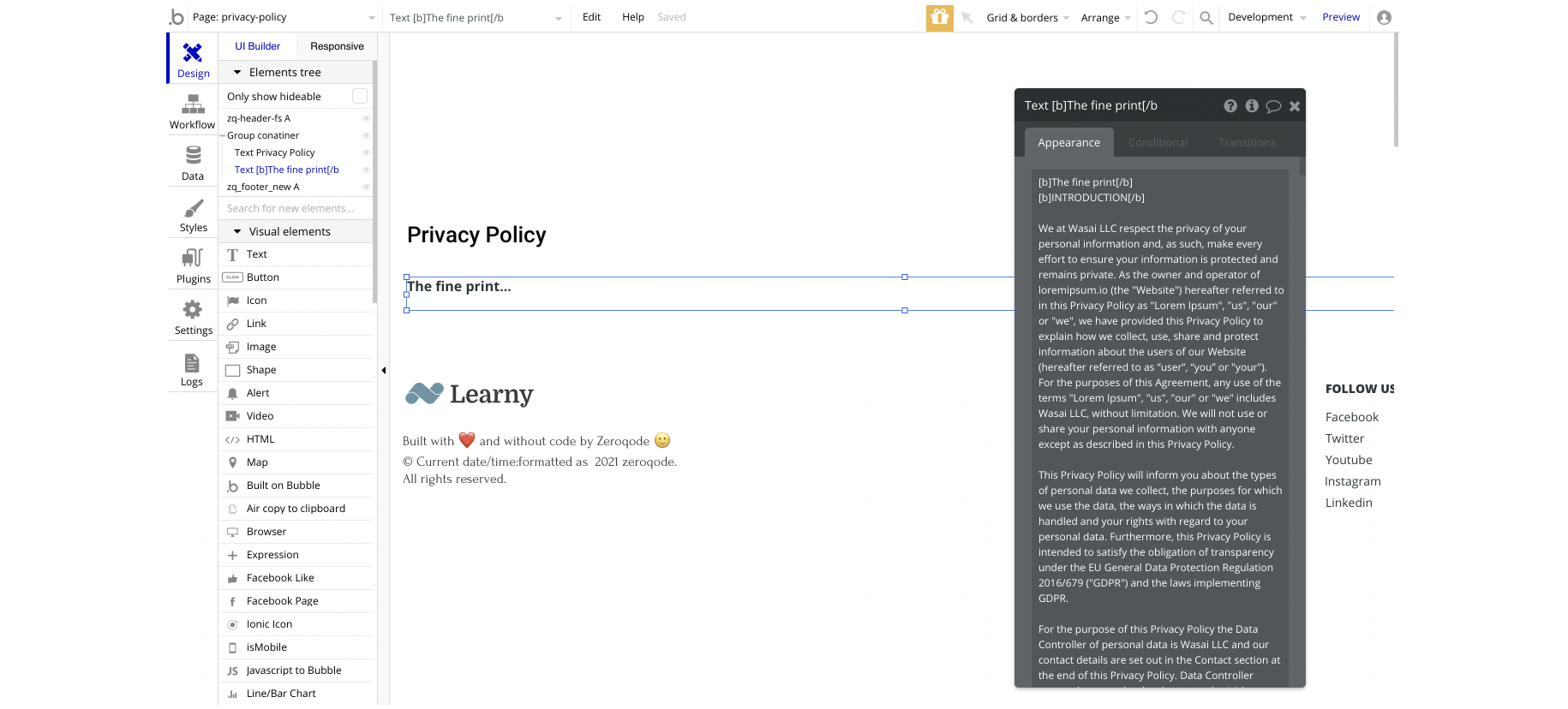1568x709 pixels.
Task: Open the Data section icon
Action: (x=193, y=155)
